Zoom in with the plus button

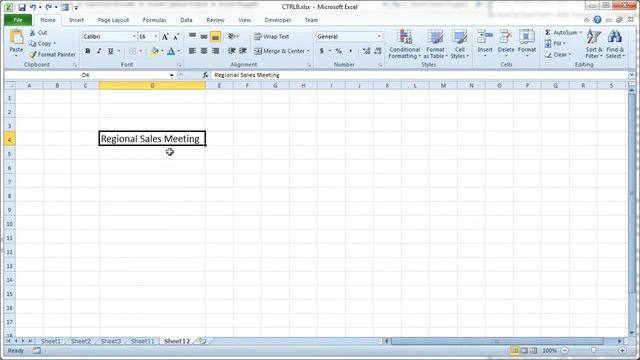click(622, 350)
